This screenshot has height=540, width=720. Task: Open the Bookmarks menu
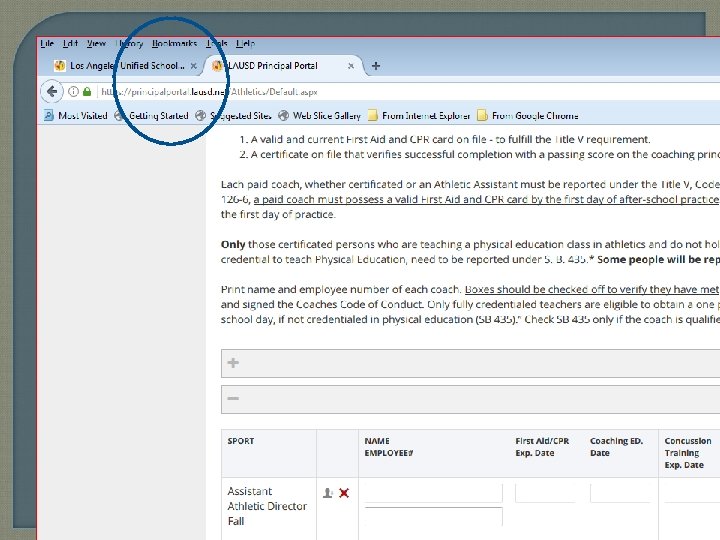click(x=174, y=44)
